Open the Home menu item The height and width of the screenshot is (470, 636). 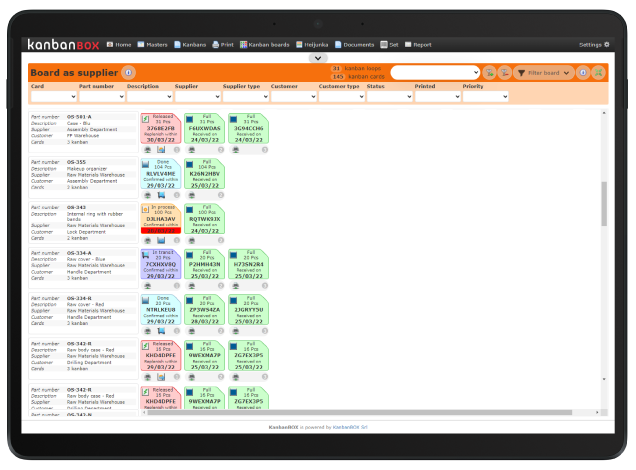pos(119,44)
